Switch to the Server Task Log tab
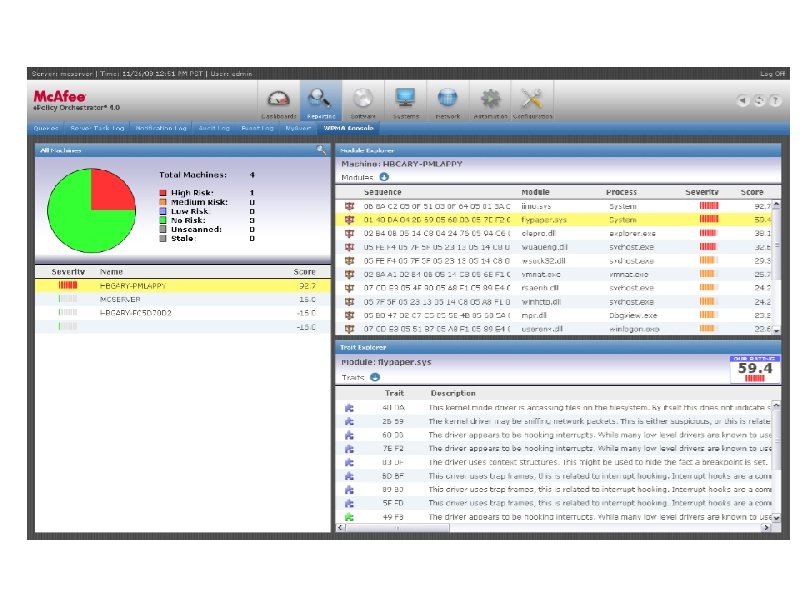Image resolution: width=800 pixels, height=600 pixels. click(x=97, y=128)
